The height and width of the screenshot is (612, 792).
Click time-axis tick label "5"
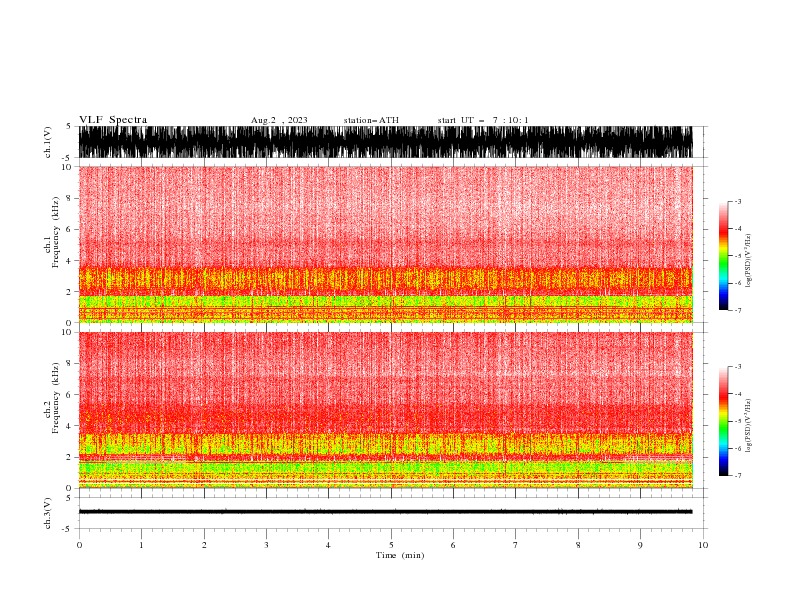(391, 545)
